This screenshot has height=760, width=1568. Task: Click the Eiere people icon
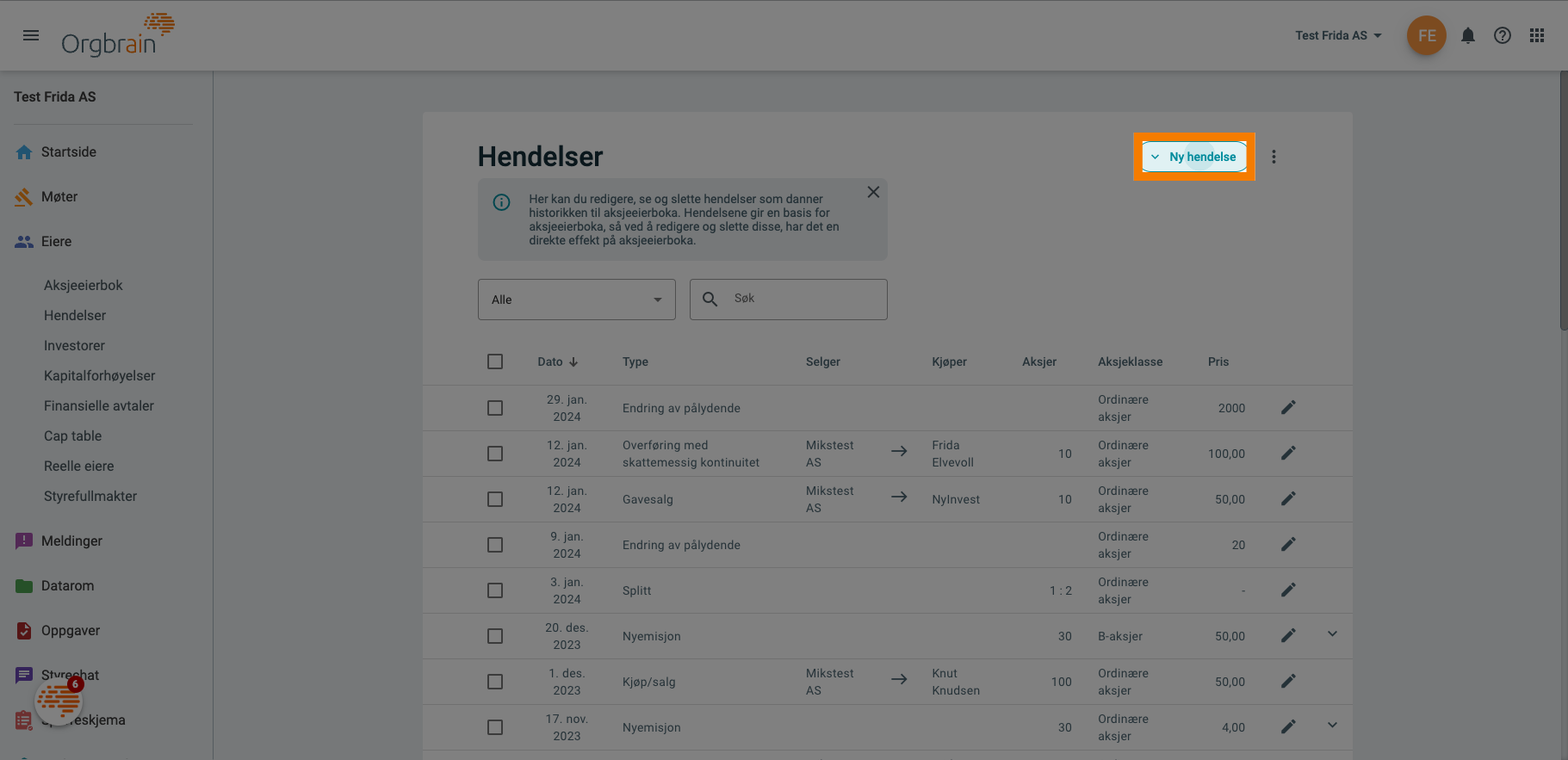[x=24, y=242]
